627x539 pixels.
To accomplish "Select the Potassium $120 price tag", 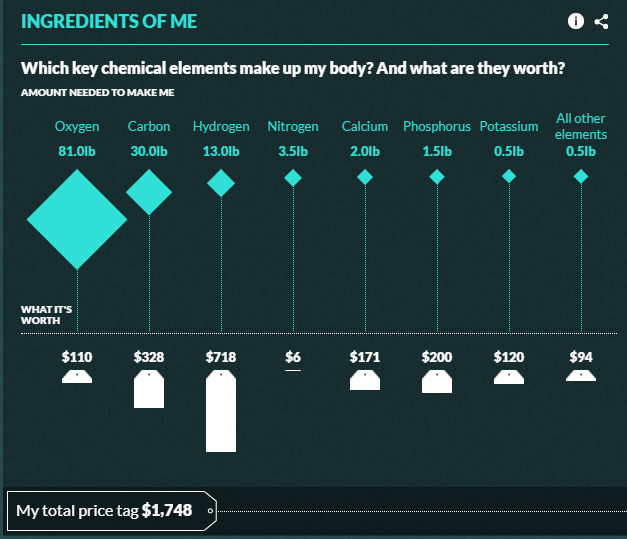I will (509, 376).
